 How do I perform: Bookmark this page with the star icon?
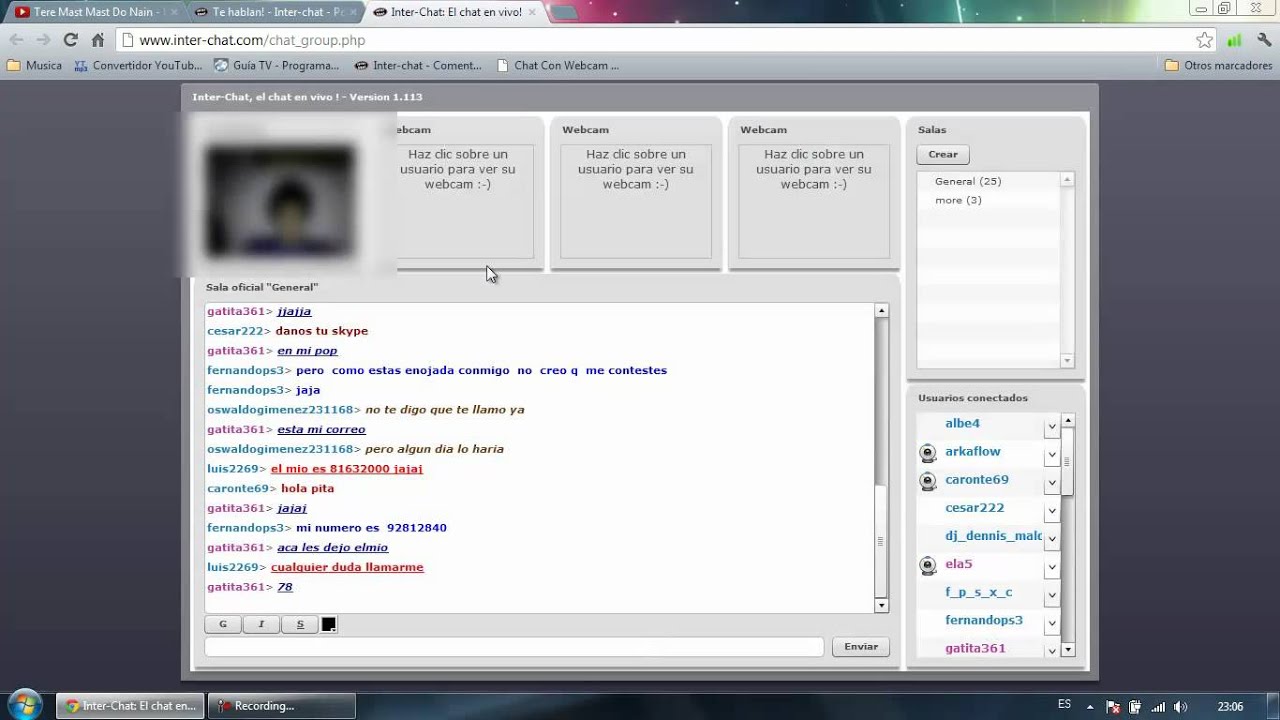click(1204, 40)
